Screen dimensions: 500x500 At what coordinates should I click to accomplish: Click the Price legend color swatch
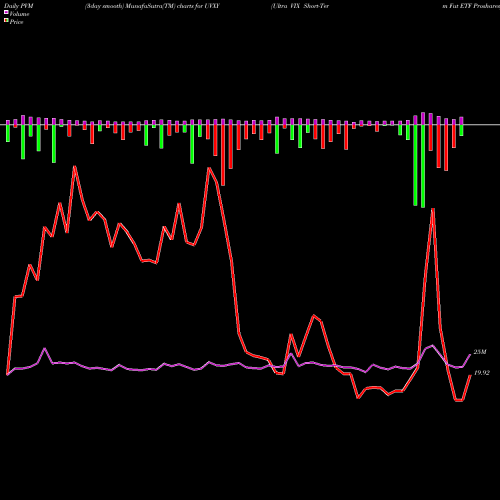coord(6,21)
